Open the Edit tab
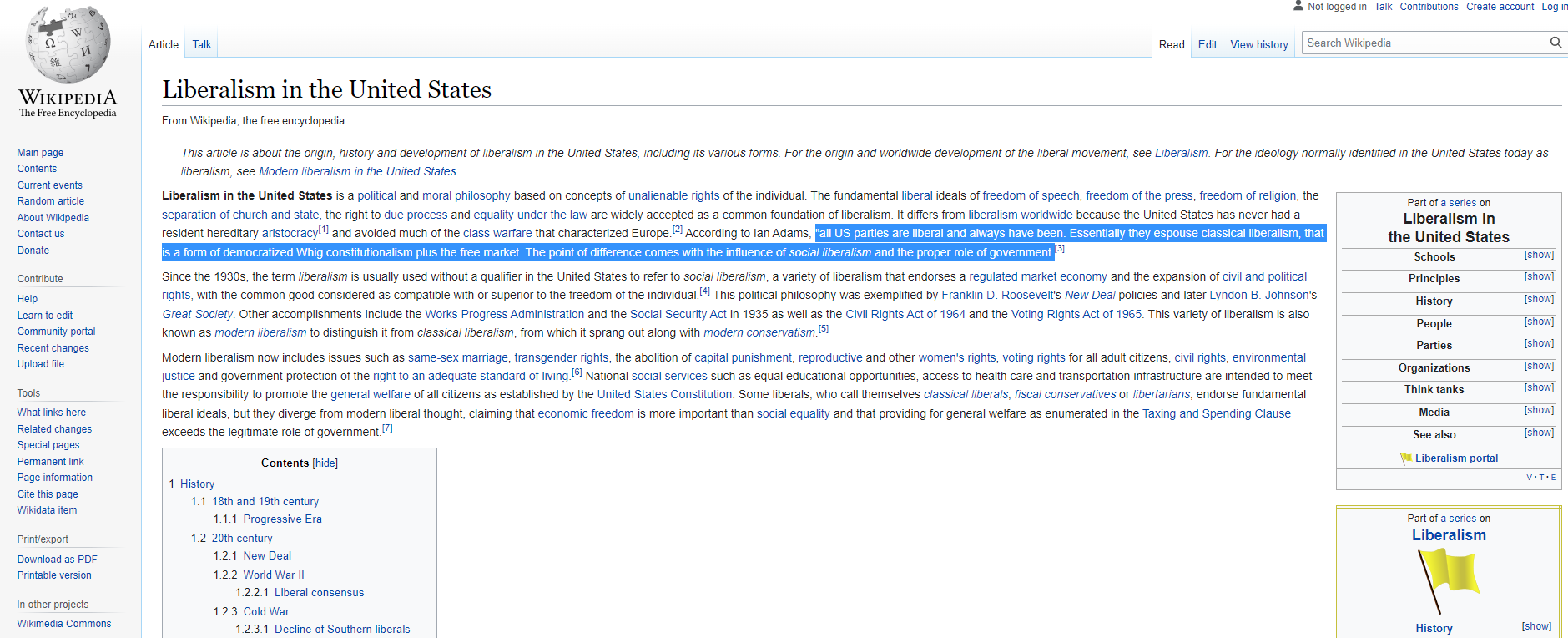The width and height of the screenshot is (1568, 638). click(x=1207, y=44)
